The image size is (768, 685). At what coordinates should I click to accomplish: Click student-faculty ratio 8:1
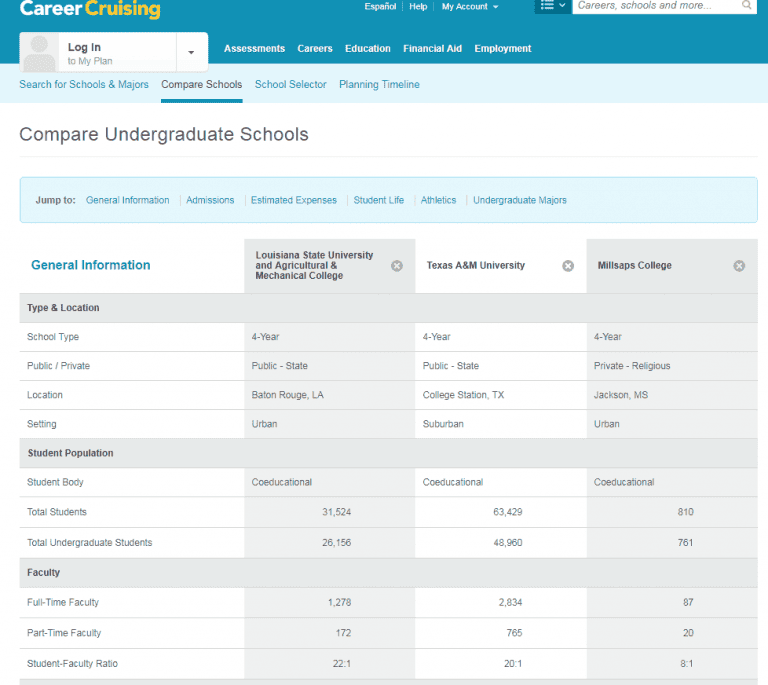[x=687, y=664]
